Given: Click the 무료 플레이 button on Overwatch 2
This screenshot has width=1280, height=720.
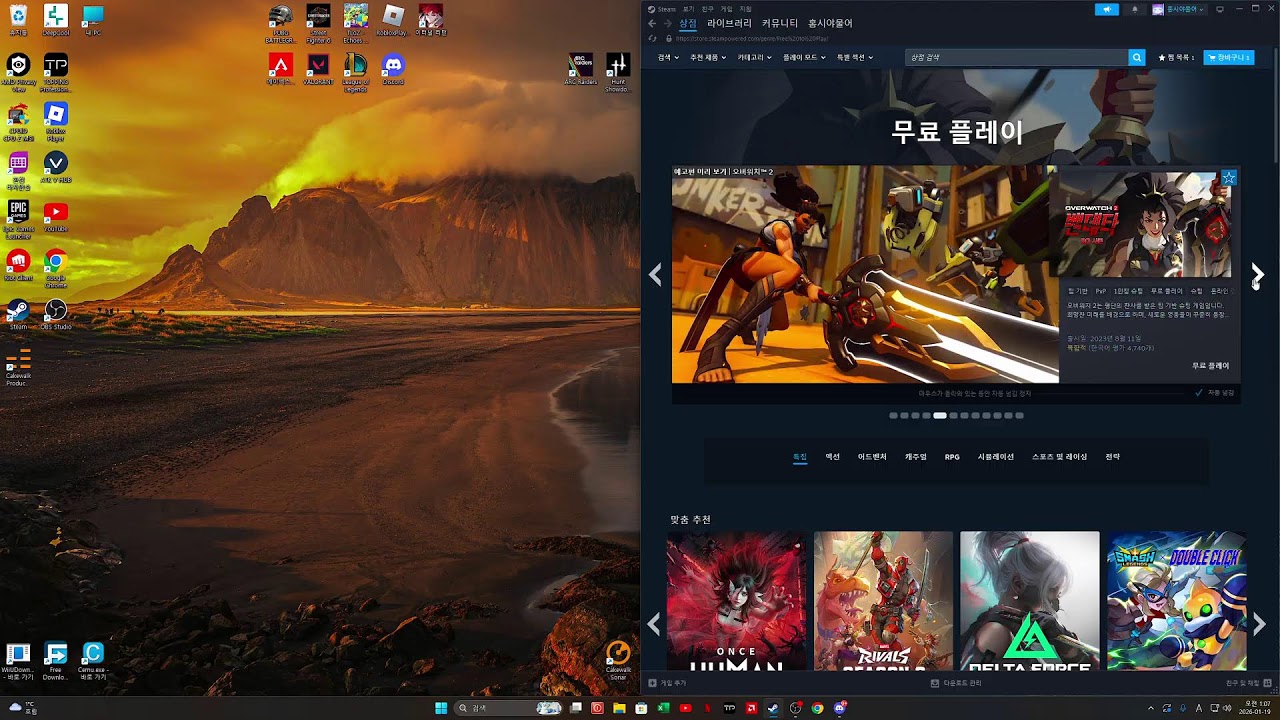Looking at the screenshot, I should tap(1210, 366).
